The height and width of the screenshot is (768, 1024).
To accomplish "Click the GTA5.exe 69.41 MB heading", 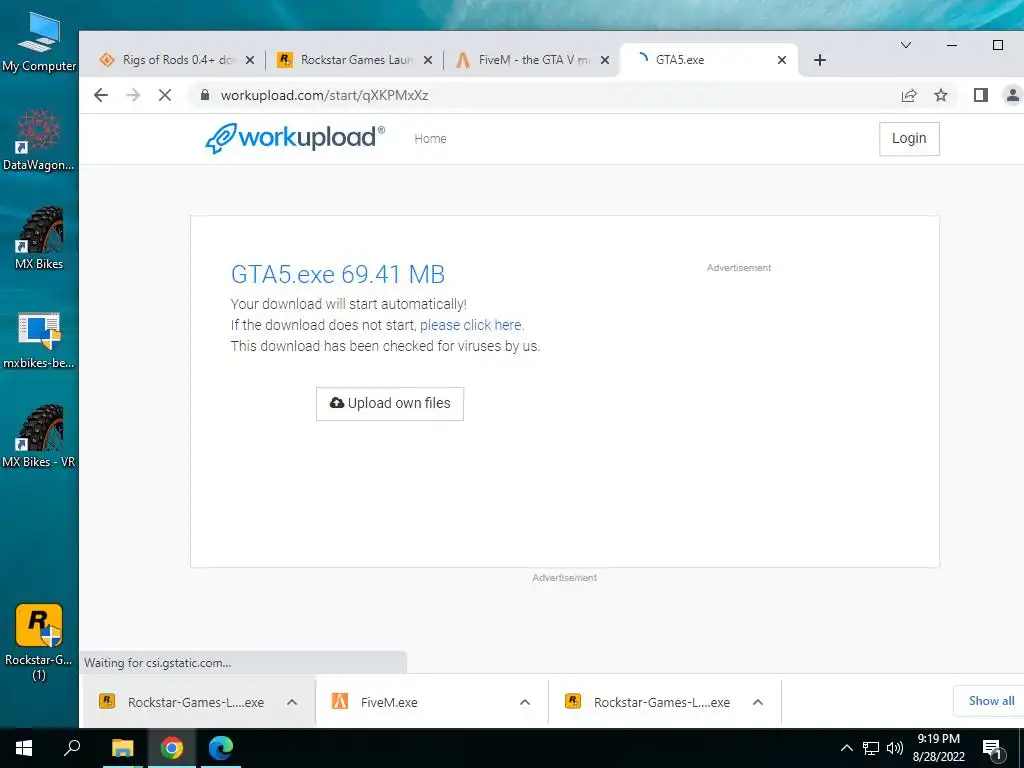I will click(x=338, y=274).
